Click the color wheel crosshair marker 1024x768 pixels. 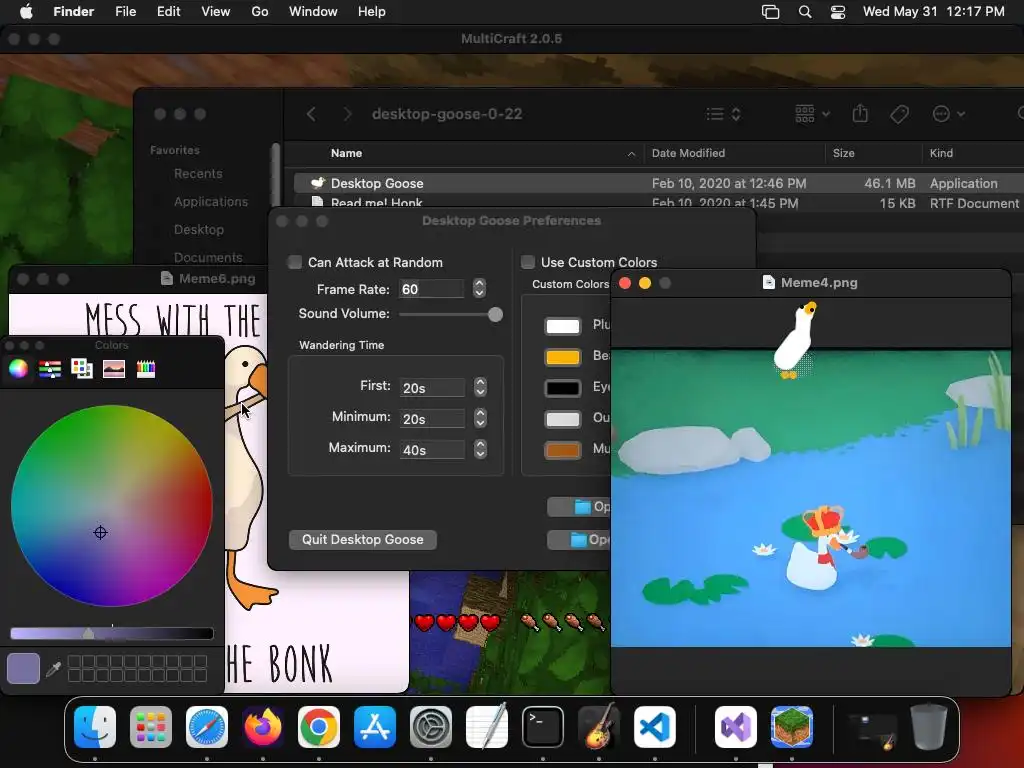pos(100,533)
